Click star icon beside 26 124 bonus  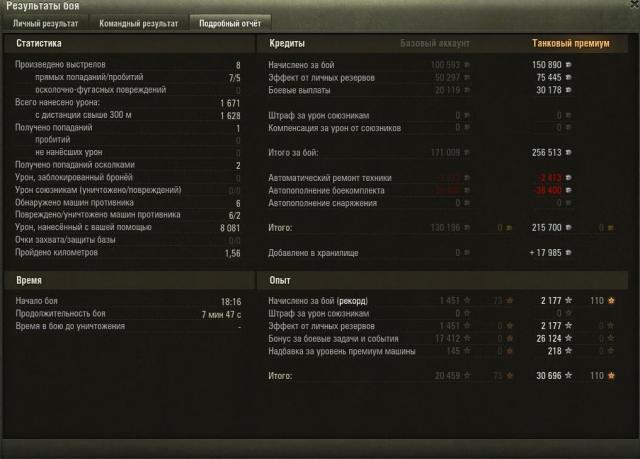[x=568, y=338]
